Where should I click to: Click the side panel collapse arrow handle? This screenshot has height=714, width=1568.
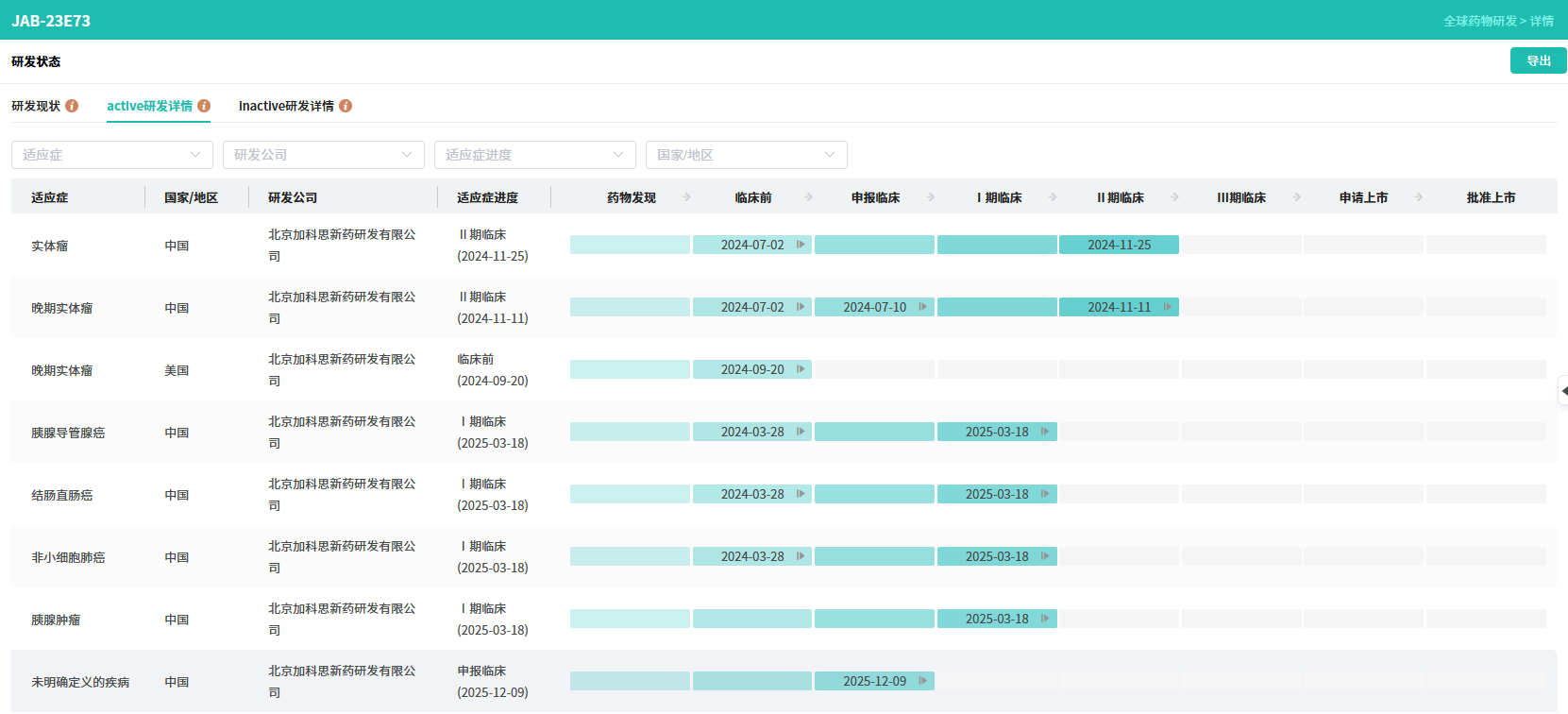coord(1563,391)
